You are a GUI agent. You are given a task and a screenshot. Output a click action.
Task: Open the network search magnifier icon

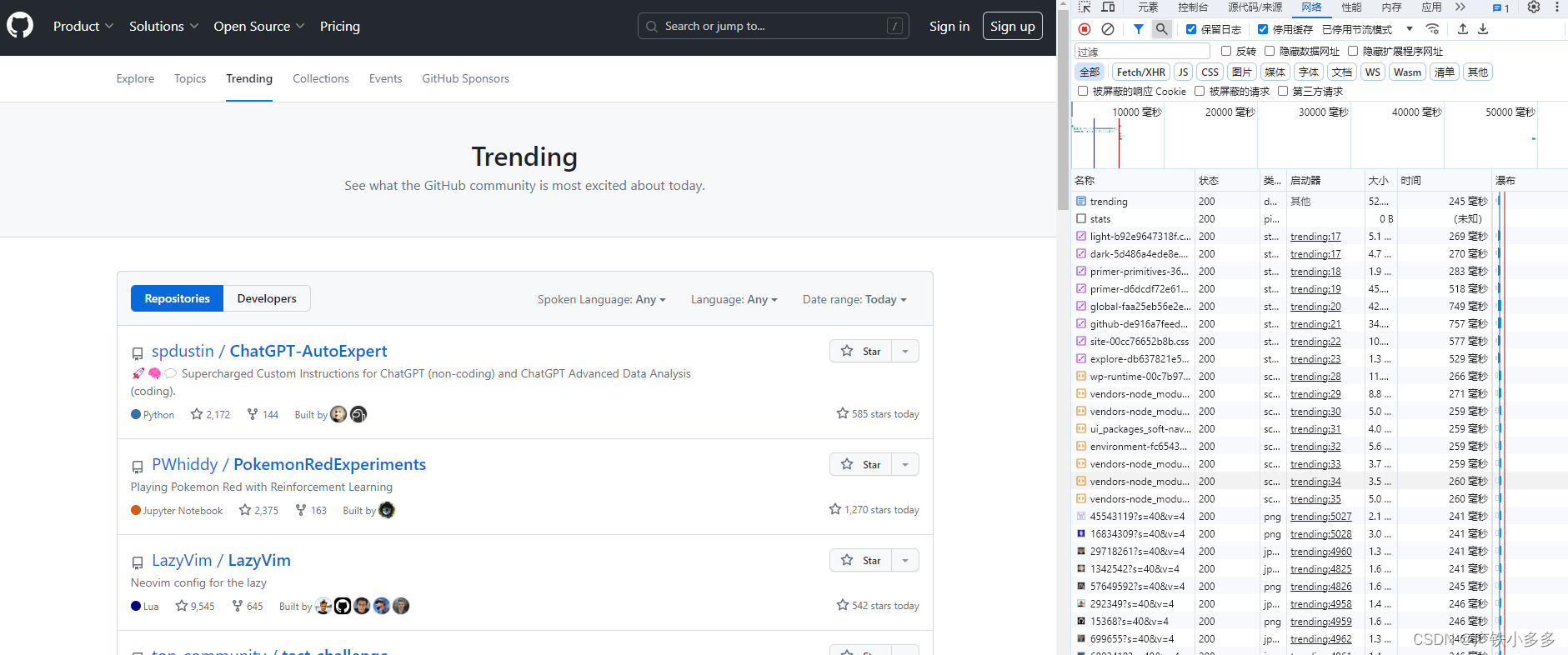click(1161, 29)
